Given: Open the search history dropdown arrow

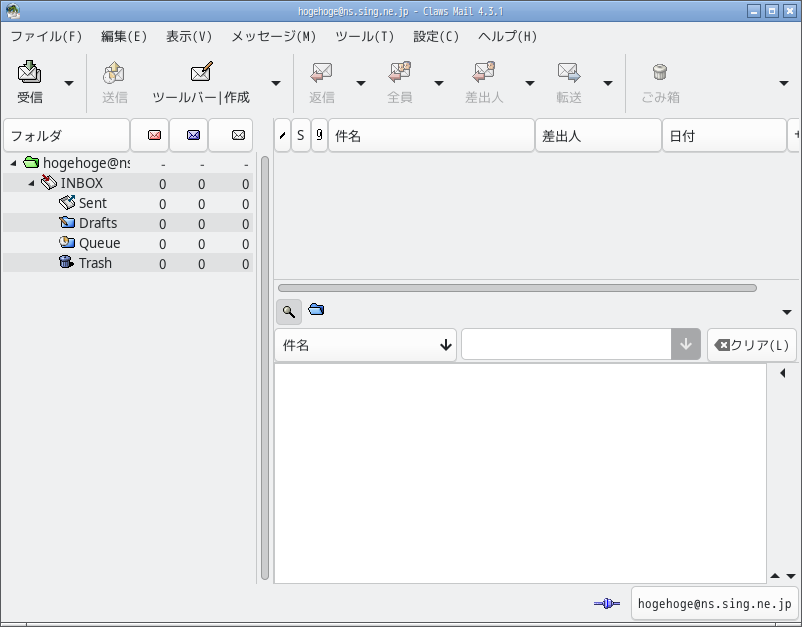Looking at the screenshot, I should click(x=686, y=345).
